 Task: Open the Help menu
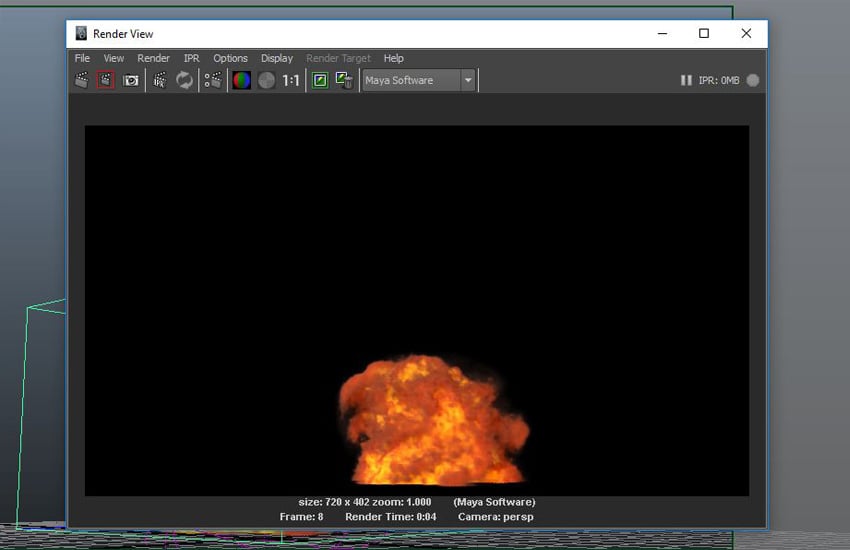393,58
